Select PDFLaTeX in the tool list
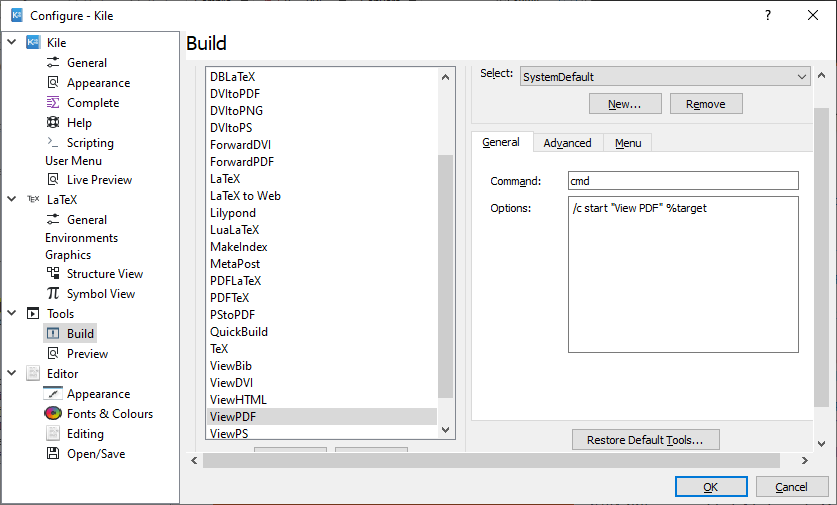Image resolution: width=837 pixels, height=505 pixels. coord(322,280)
